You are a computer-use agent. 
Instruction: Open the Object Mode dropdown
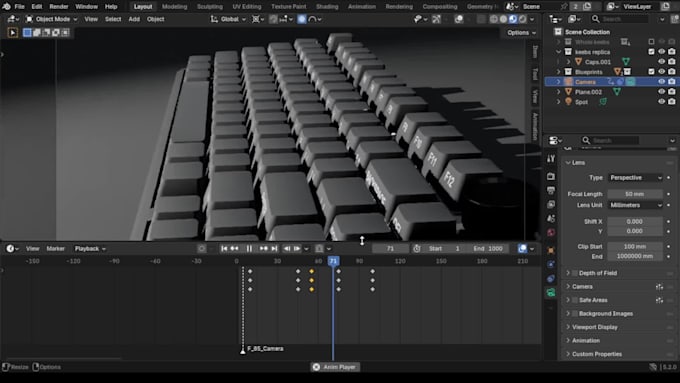[x=51, y=19]
